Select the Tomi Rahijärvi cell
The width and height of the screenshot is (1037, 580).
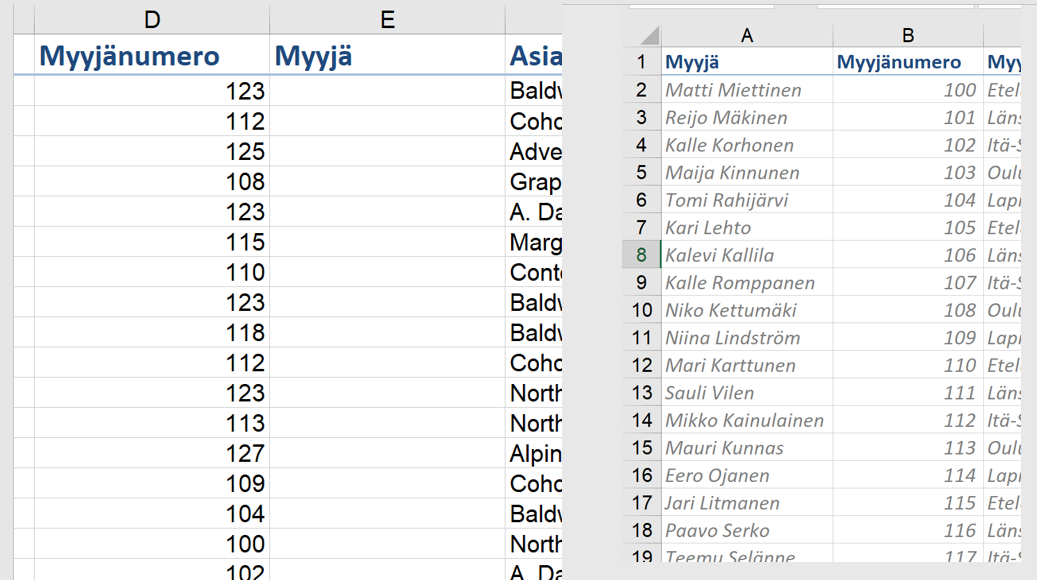tap(746, 200)
